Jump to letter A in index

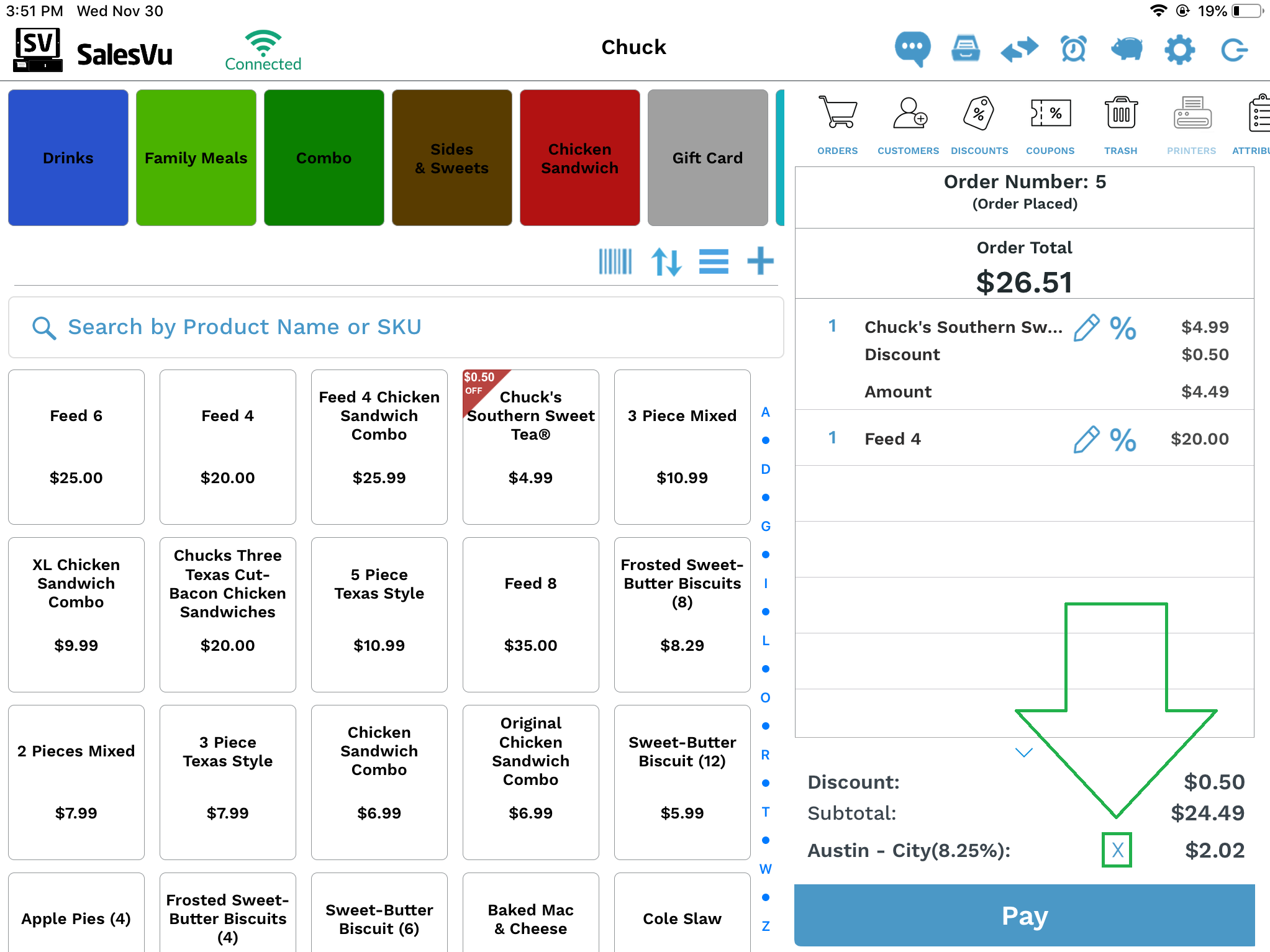tap(766, 412)
